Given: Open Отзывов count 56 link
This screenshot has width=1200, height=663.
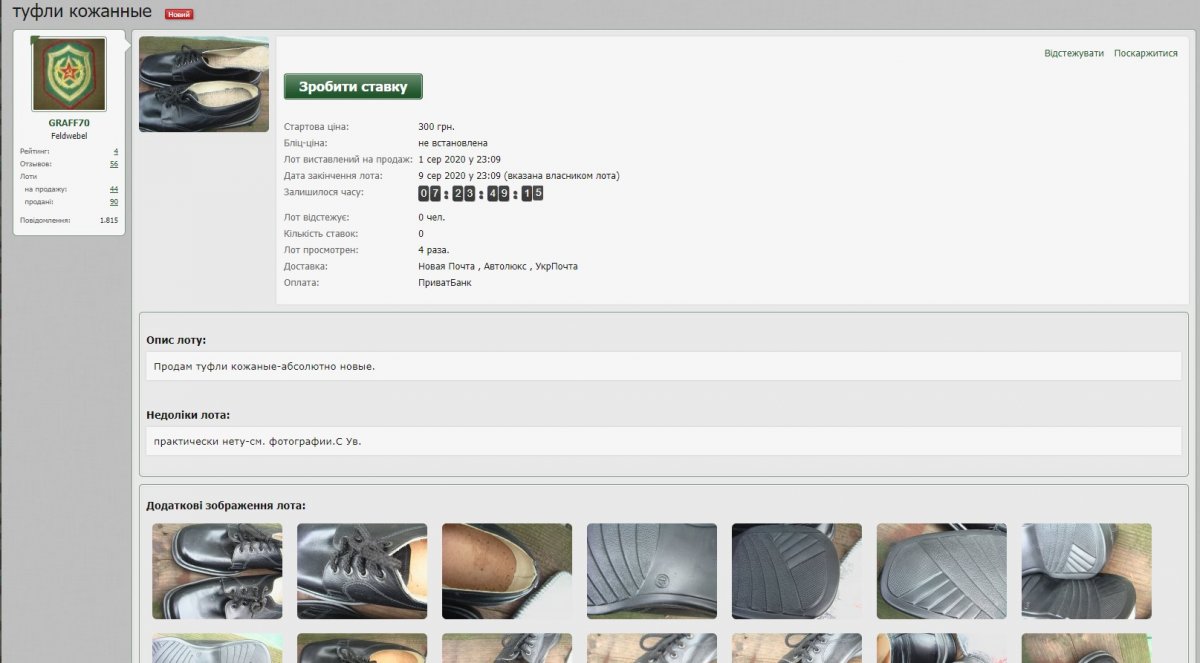Looking at the screenshot, I should click(114, 163).
